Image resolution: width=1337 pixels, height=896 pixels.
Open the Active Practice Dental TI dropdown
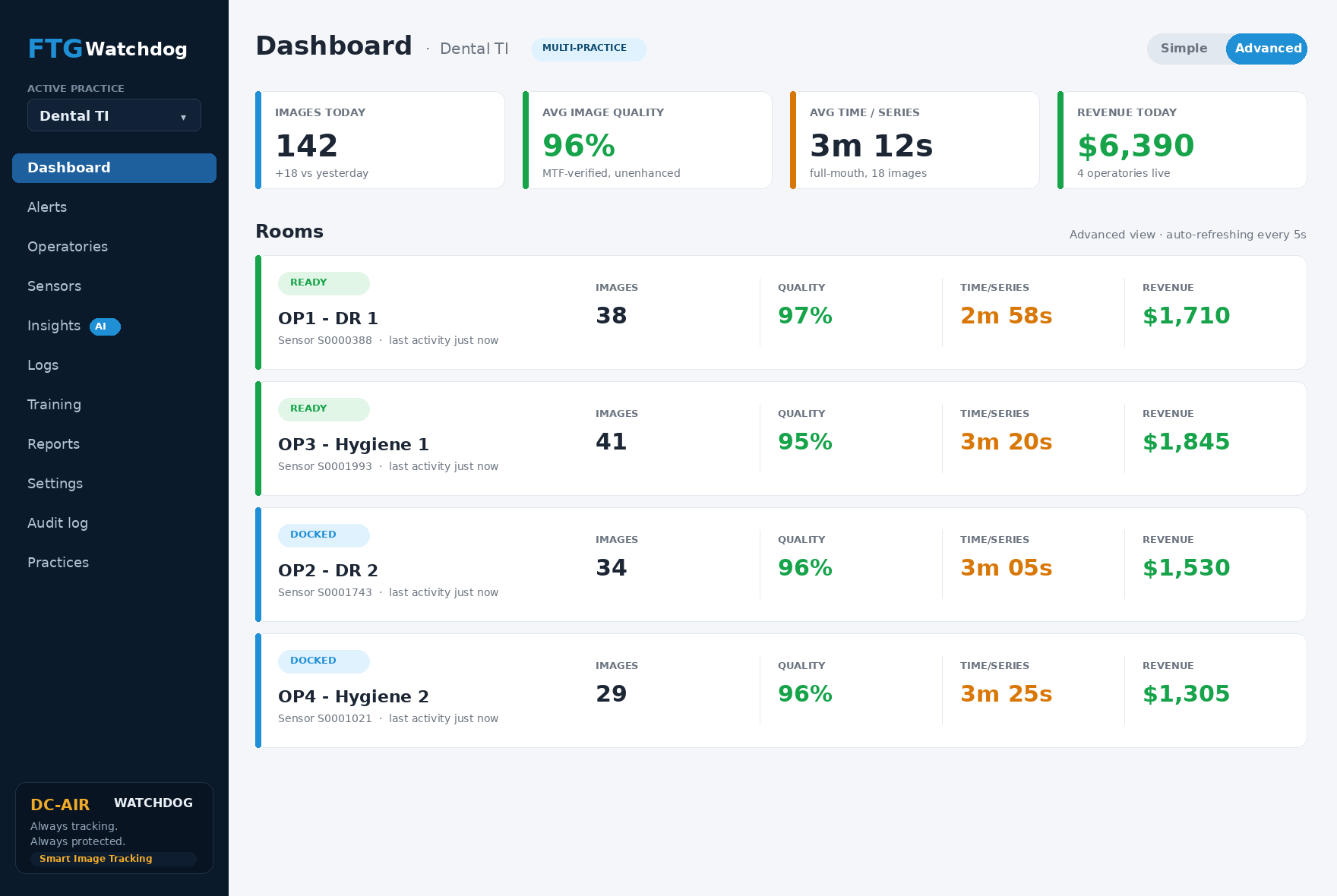[114, 115]
